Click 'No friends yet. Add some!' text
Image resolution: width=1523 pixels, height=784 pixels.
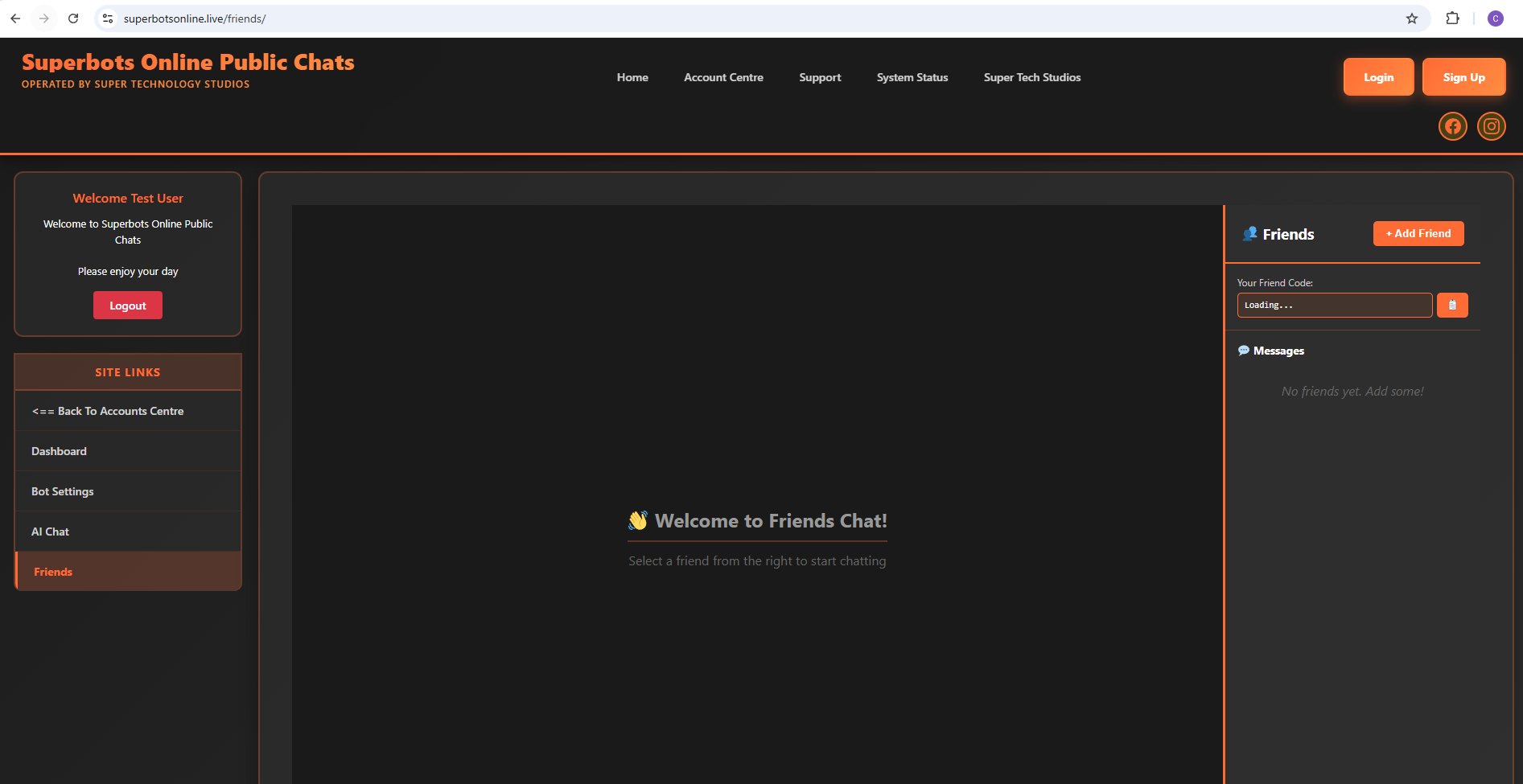point(1352,392)
